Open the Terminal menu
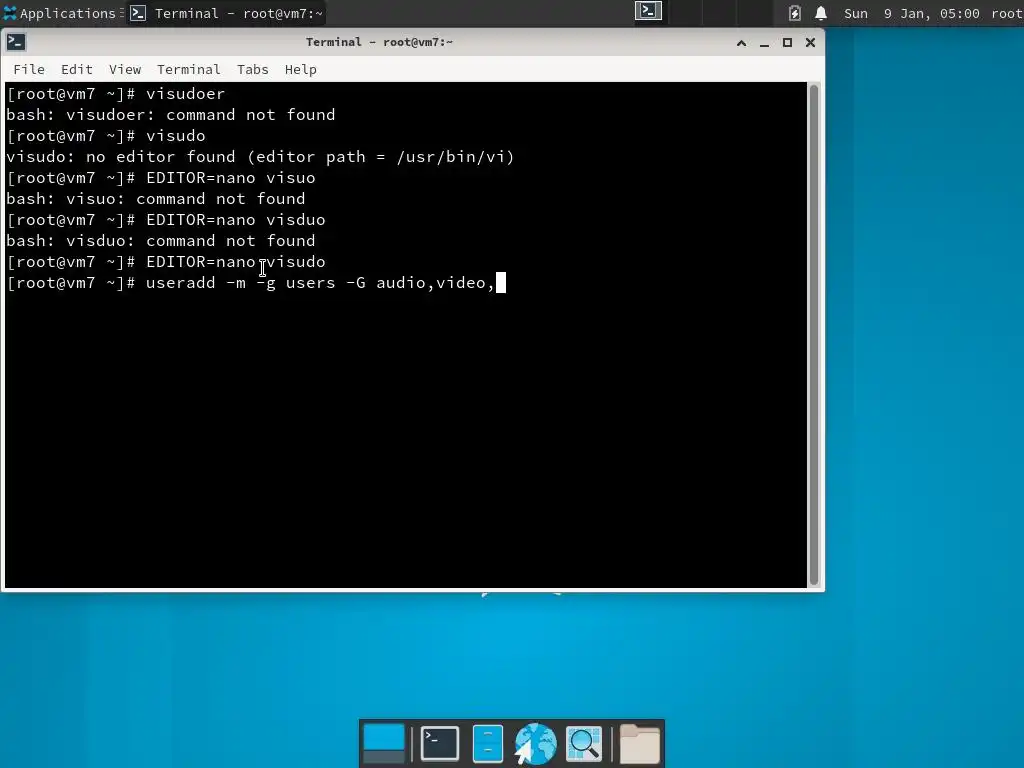Image resolution: width=1024 pixels, height=768 pixels. [x=189, y=69]
